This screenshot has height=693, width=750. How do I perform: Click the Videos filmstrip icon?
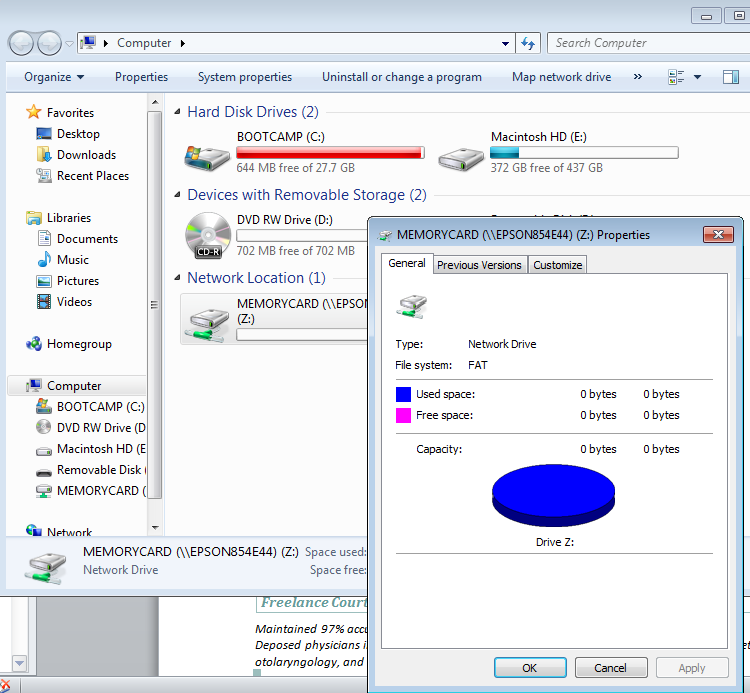(x=44, y=302)
